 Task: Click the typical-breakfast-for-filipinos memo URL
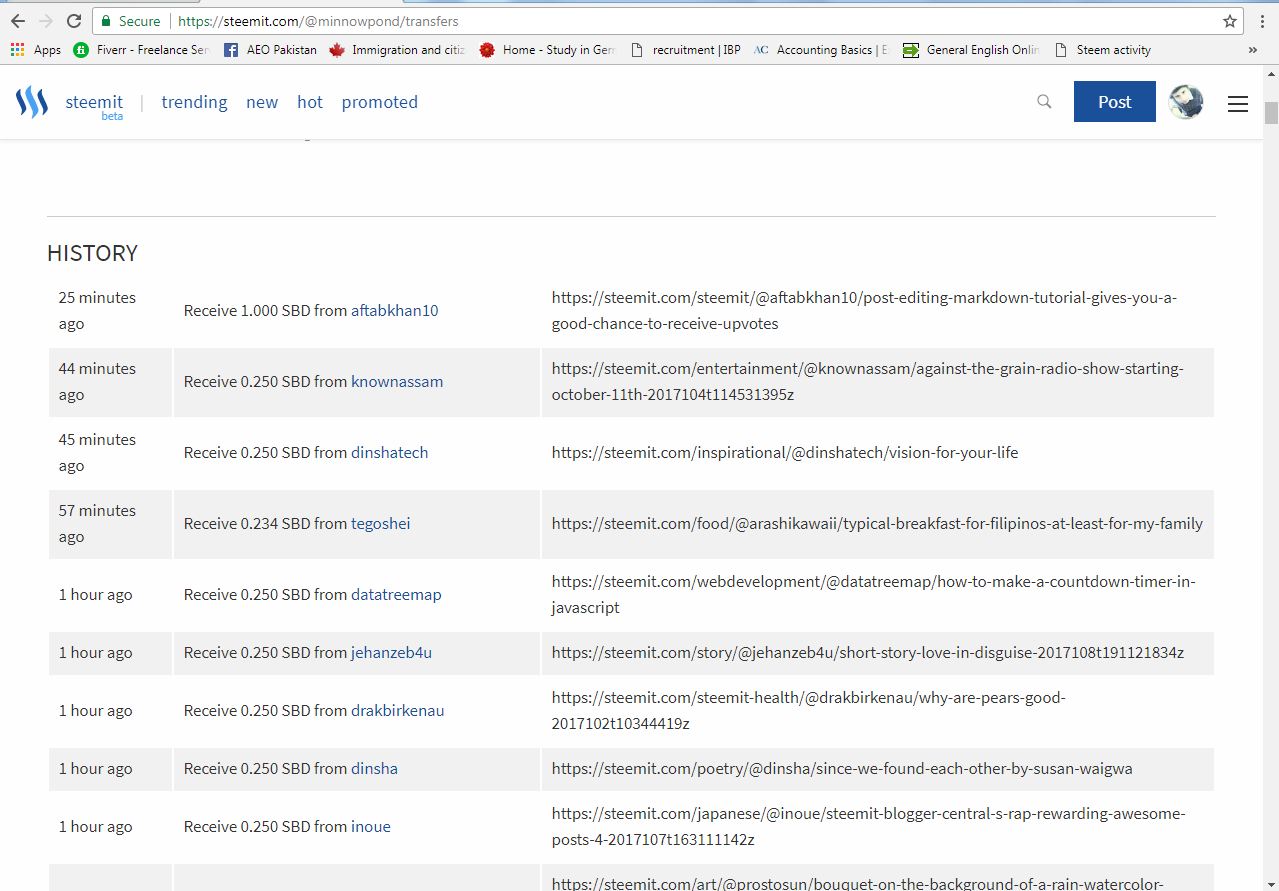pos(877,524)
